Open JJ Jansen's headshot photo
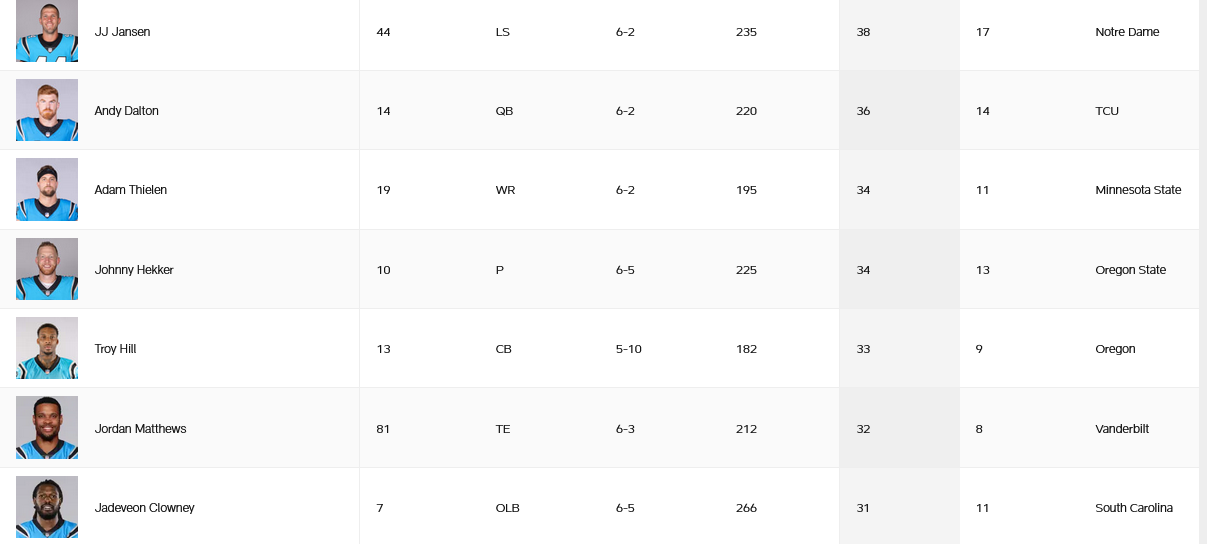Screen dimensions: 1207x544 click(x=47, y=31)
